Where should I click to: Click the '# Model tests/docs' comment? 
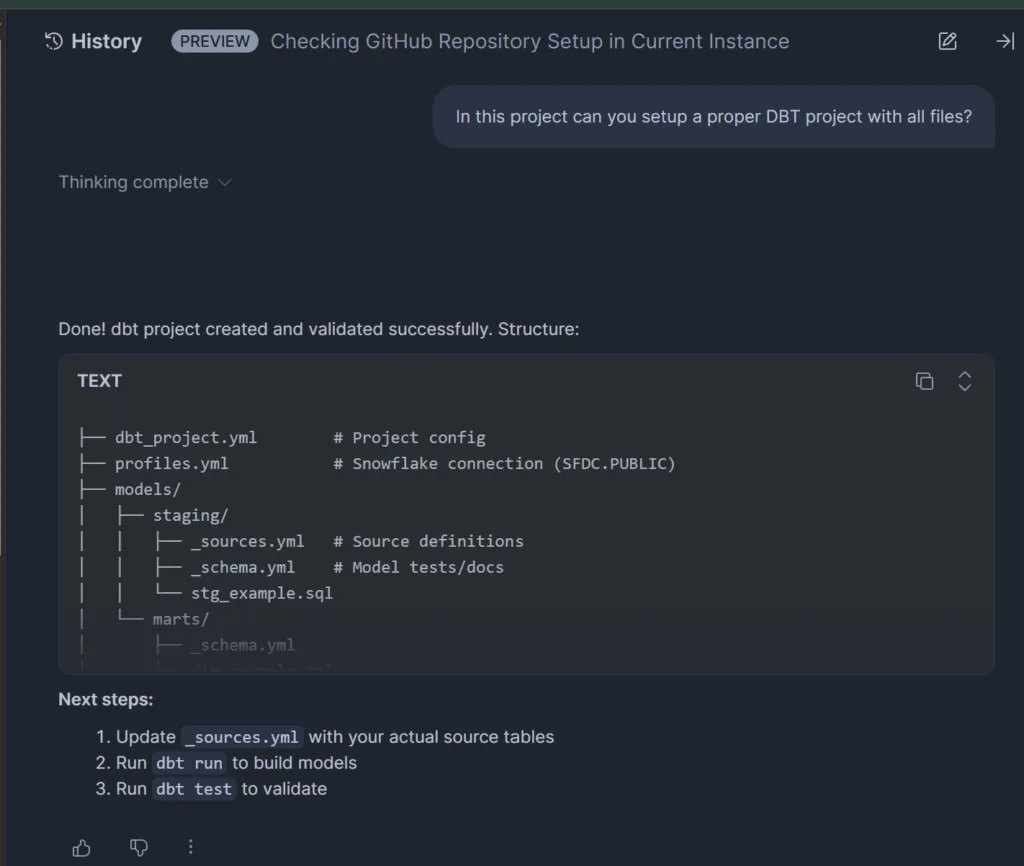click(x=419, y=568)
